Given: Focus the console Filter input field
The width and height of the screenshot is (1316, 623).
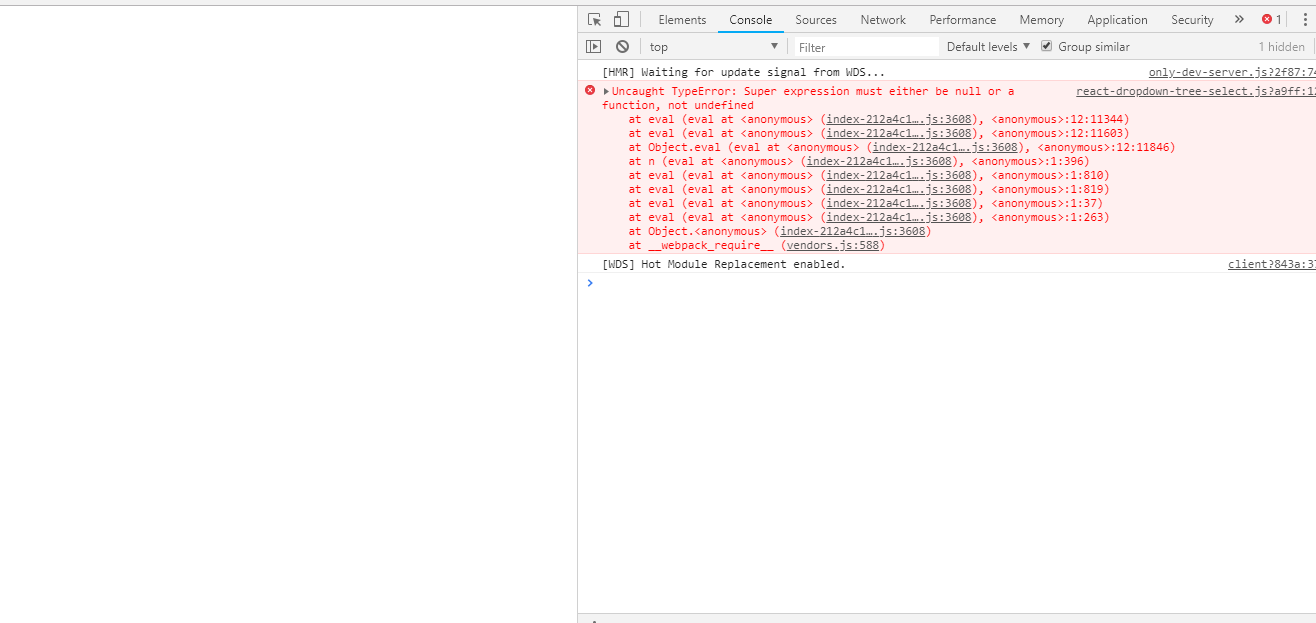Looking at the screenshot, I should coord(867,47).
